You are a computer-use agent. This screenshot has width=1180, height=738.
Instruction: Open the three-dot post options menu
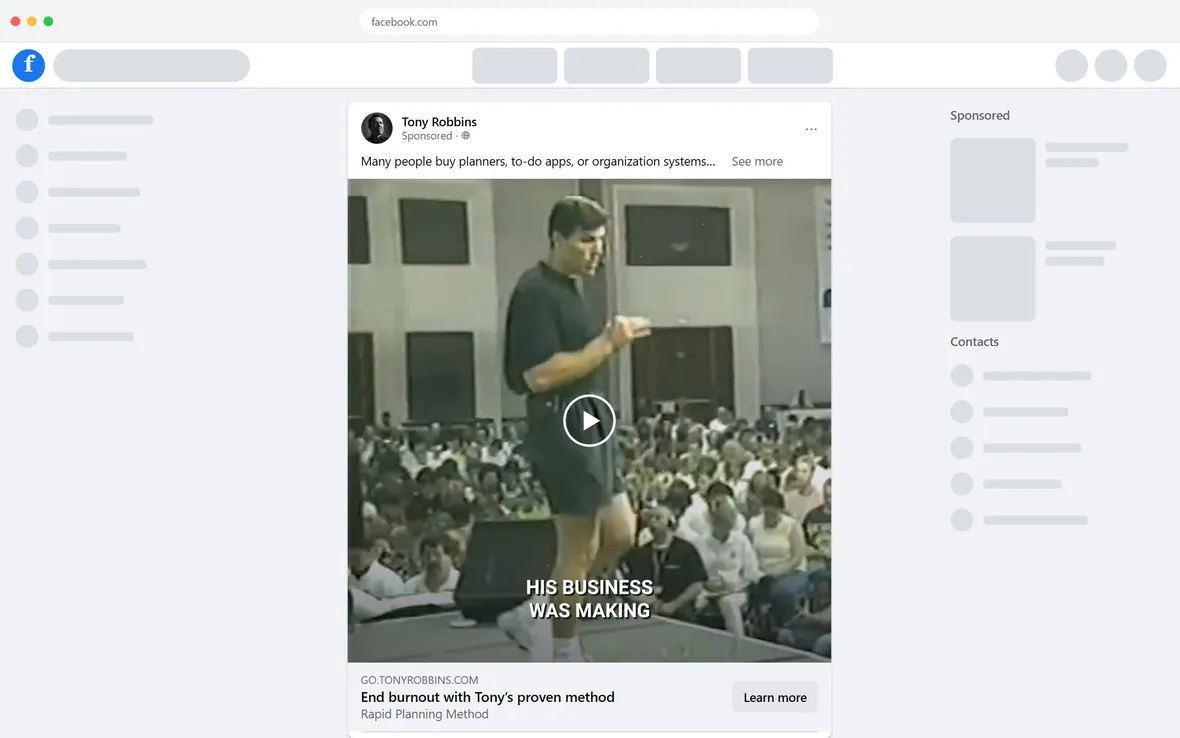coord(810,129)
